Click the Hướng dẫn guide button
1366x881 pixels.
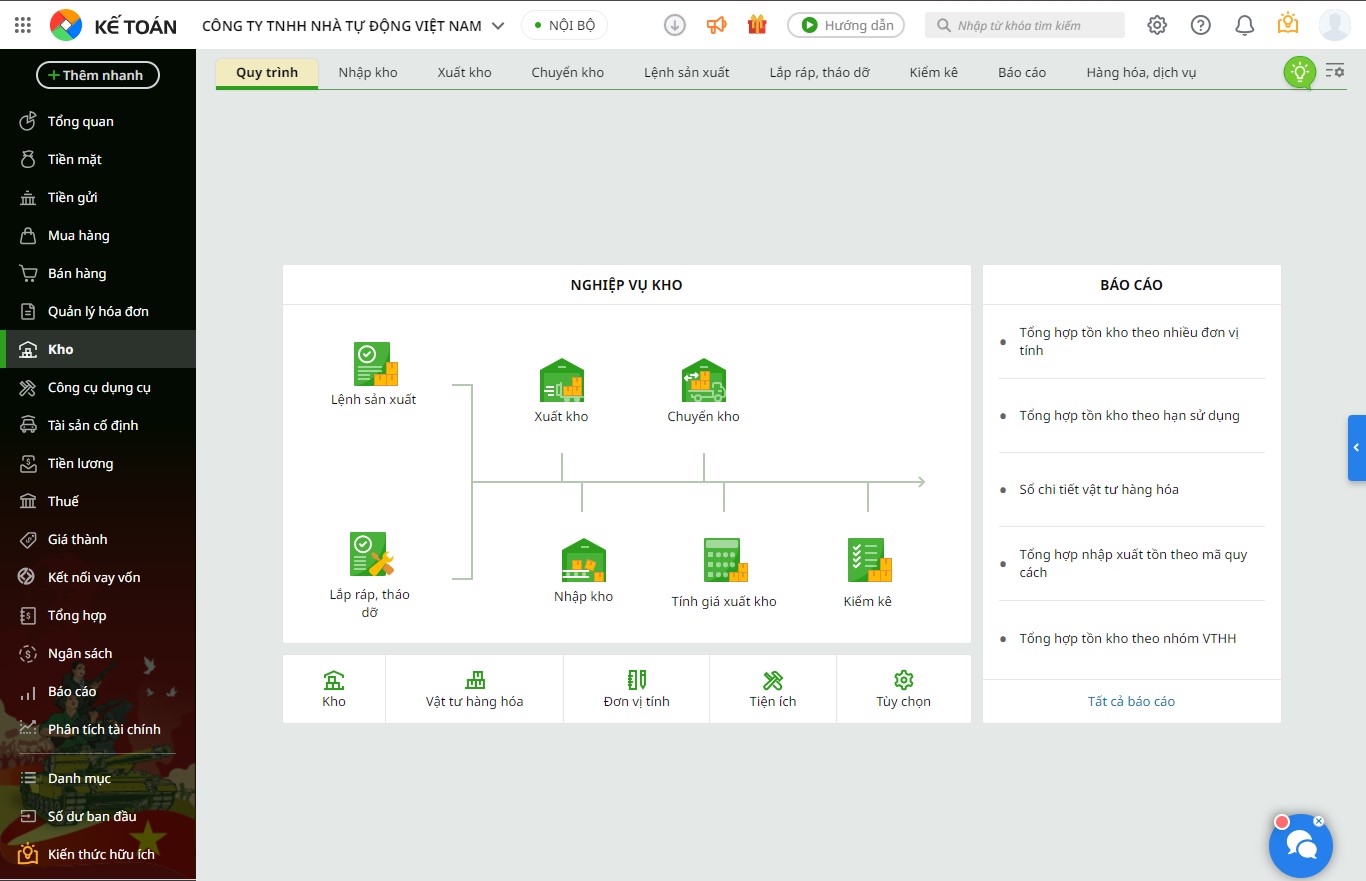coord(846,25)
